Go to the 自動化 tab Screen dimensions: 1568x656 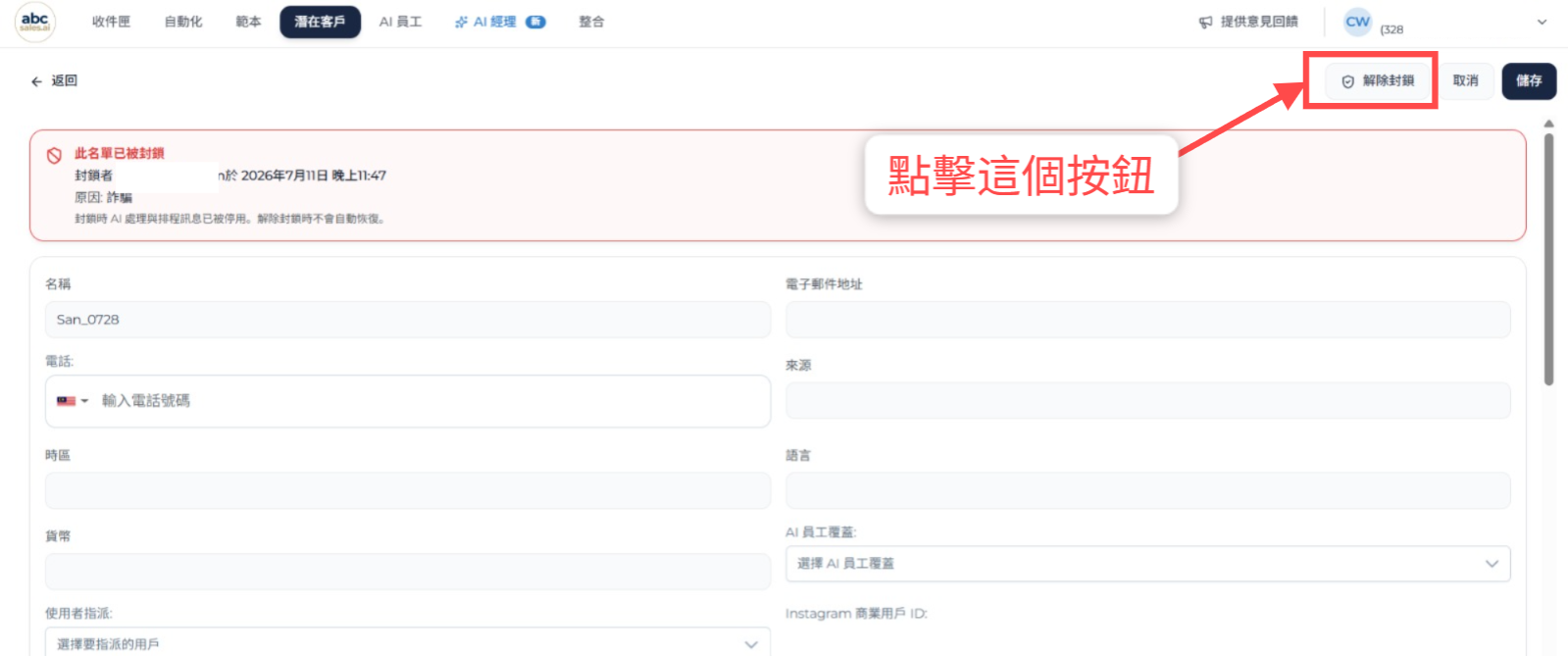[x=183, y=22]
